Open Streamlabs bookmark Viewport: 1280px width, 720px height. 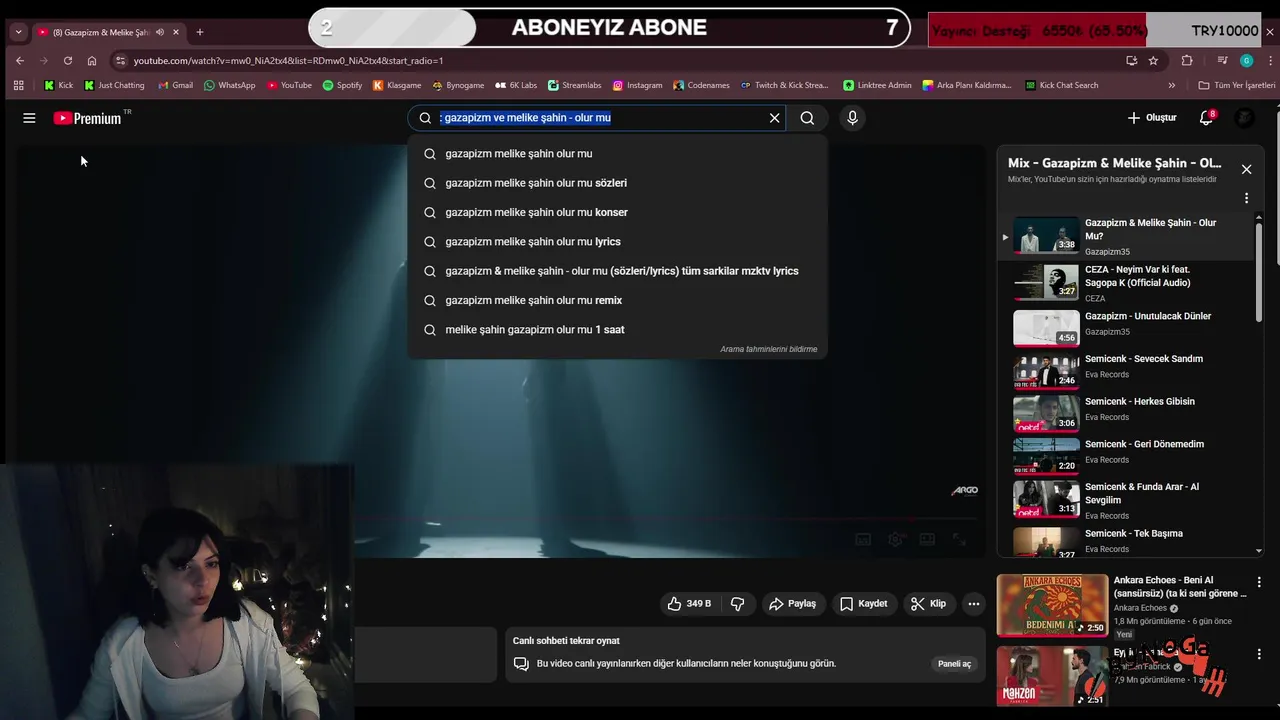574,85
